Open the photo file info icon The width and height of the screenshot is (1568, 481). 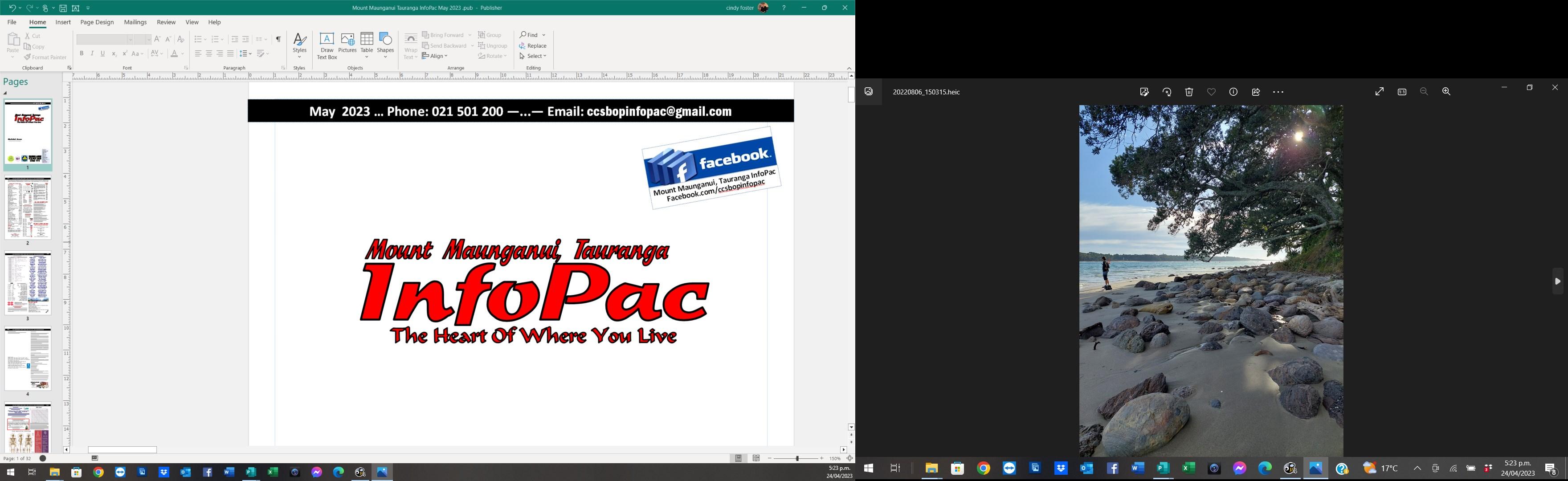(x=1233, y=92)
